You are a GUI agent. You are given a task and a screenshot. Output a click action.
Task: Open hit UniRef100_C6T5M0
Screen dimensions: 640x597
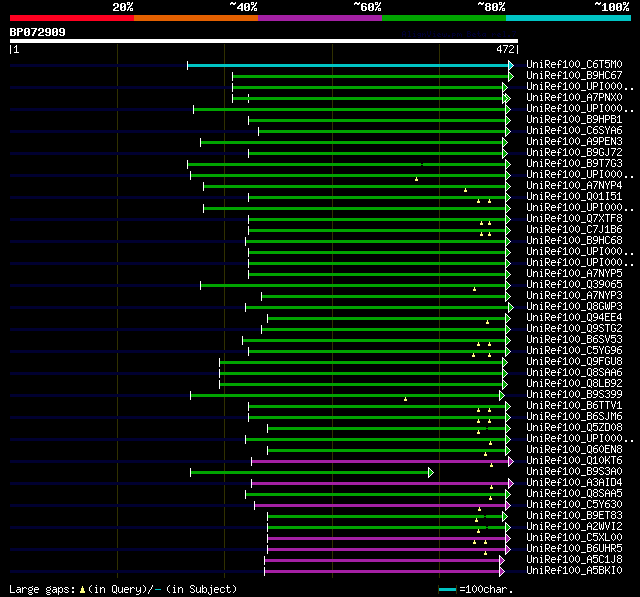(x=574, y=64)
